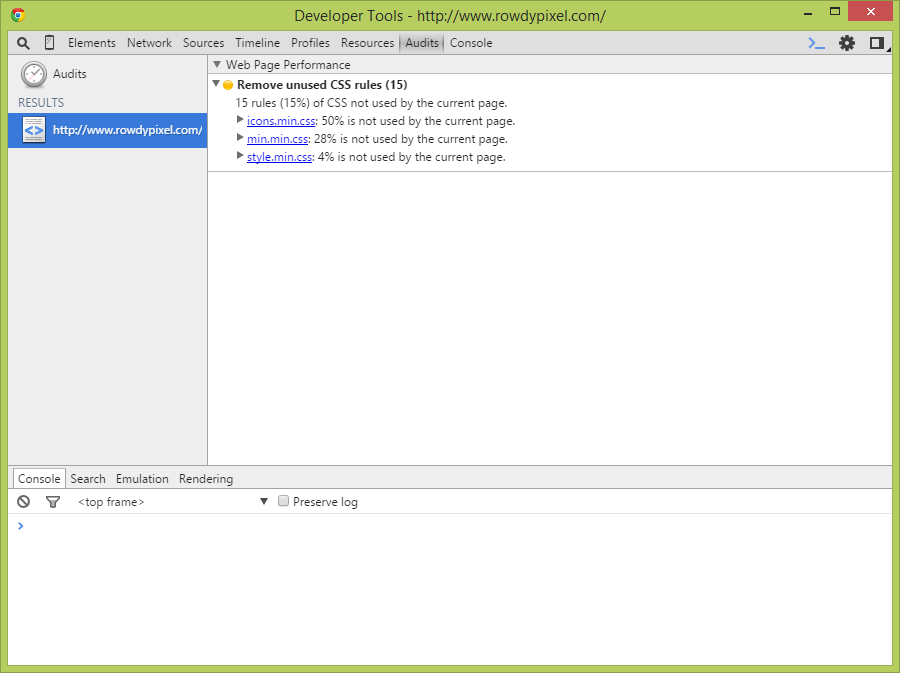Click the rowdypixel.com result page icon

click(34, 130)
